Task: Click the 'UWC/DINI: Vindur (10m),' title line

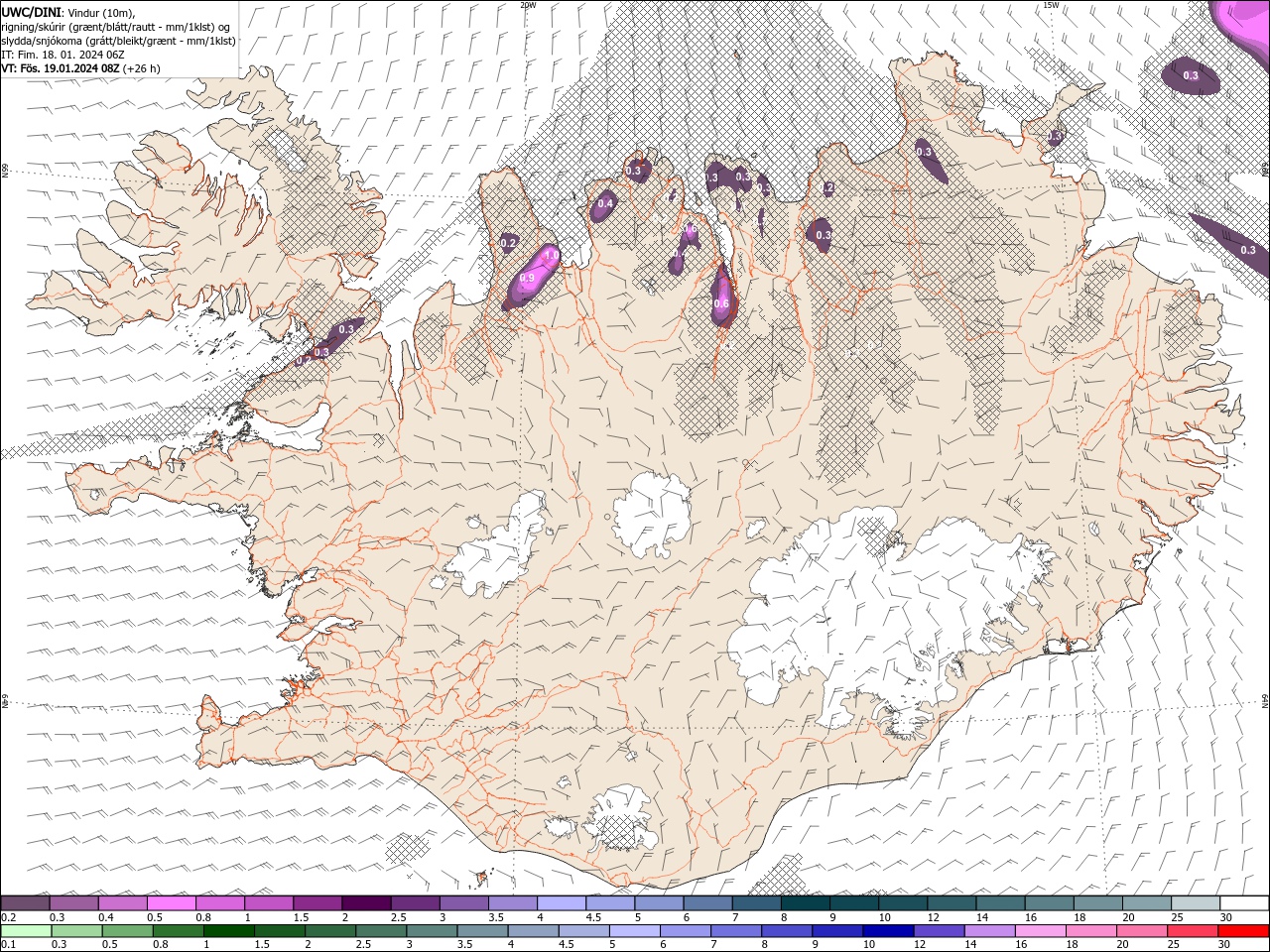Action: 67,12
